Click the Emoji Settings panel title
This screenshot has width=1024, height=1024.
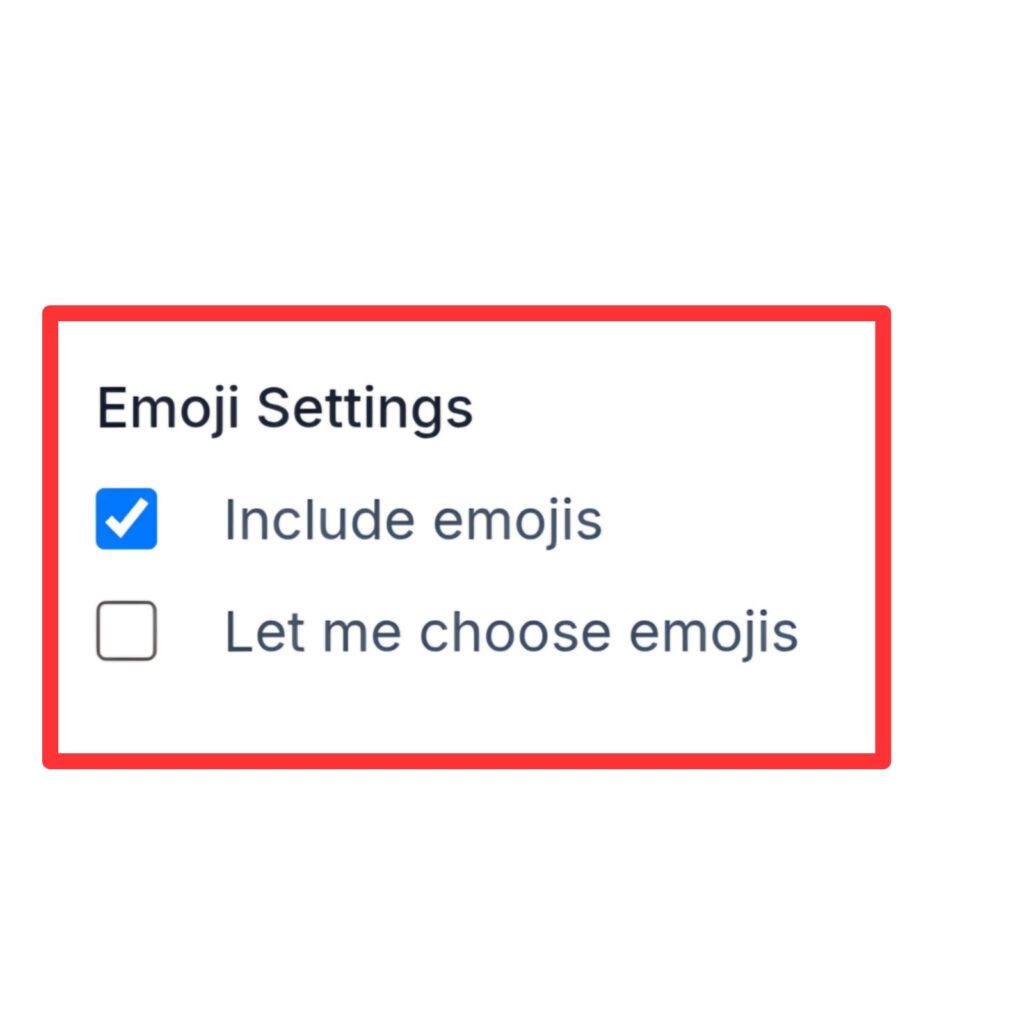pyautogui.click(x=285, y=407)
